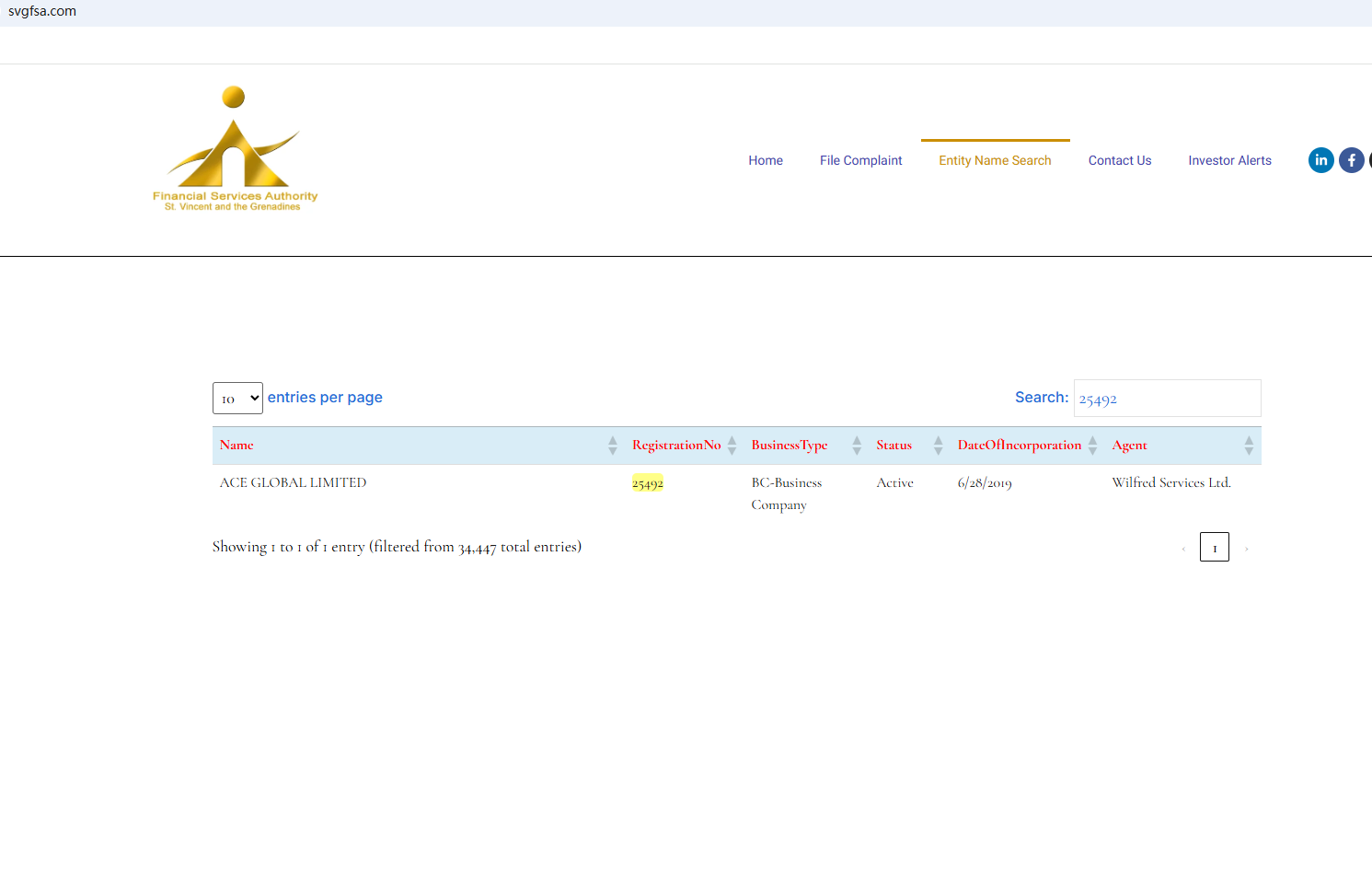Click the BC-Business Company cell
The height and width of the screenshot is (892, 1372).
coord(787,493)
